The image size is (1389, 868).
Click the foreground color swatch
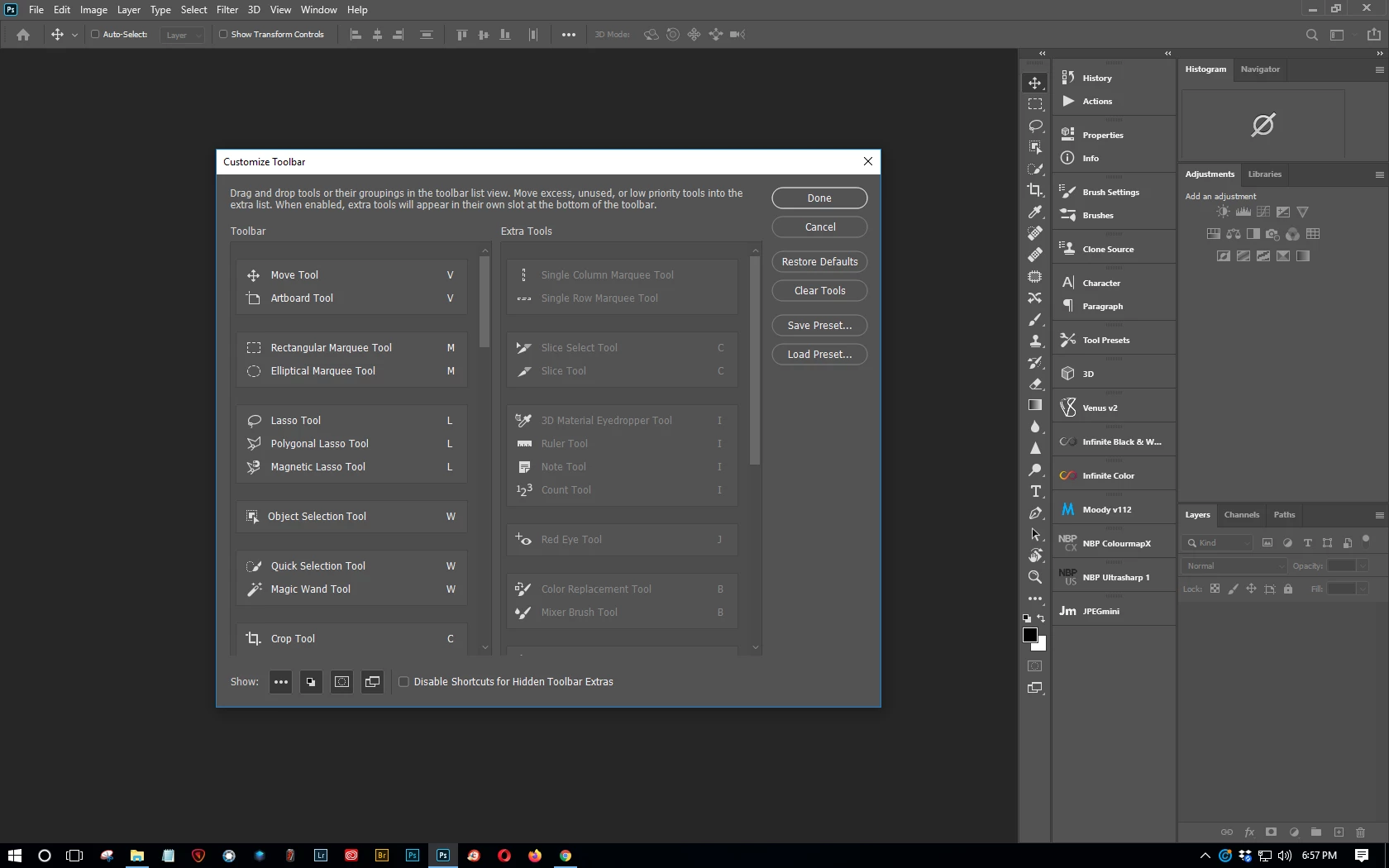[x=1030, y=635]
